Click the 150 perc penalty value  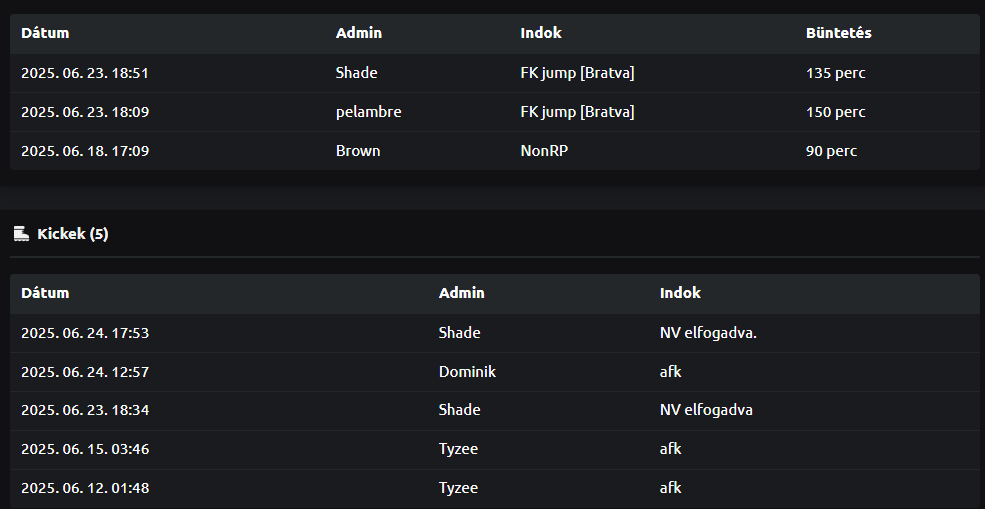pyautogui.click(x=835, y=112)
